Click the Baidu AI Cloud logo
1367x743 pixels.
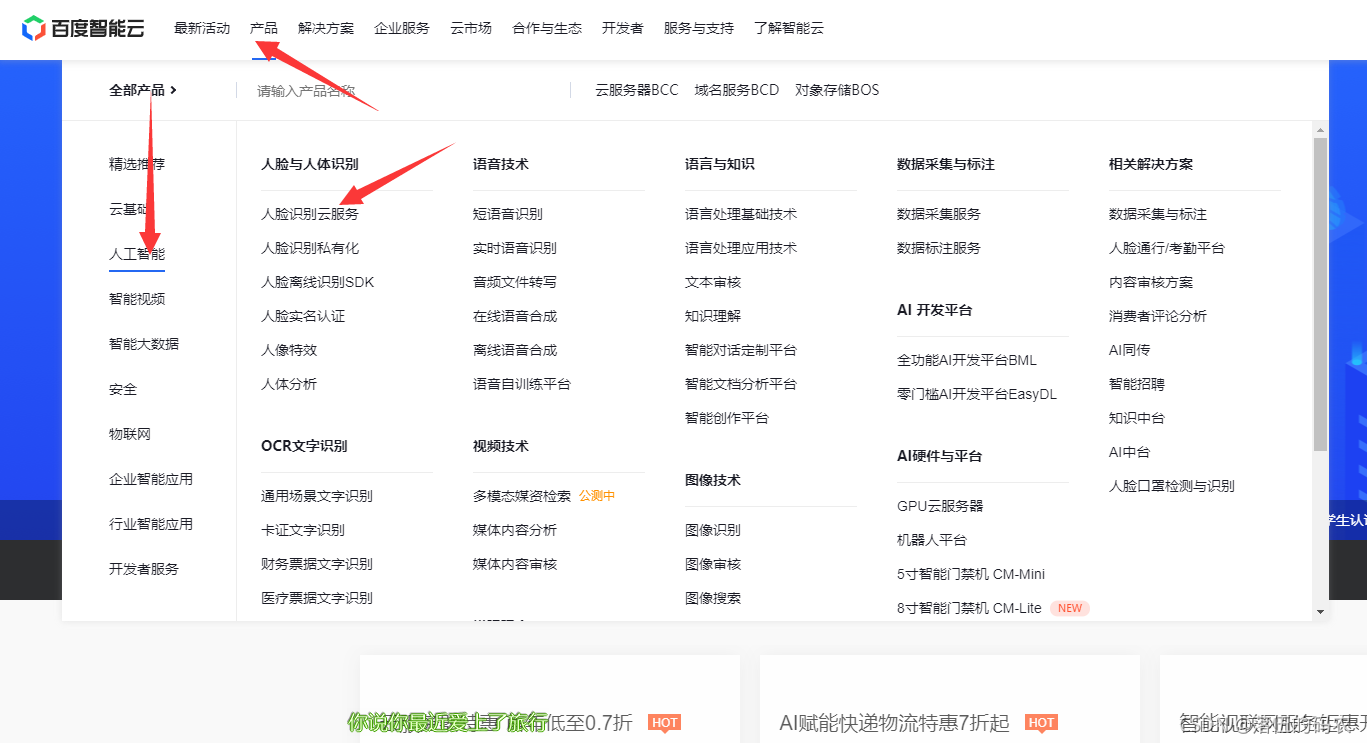coord(83,28)
